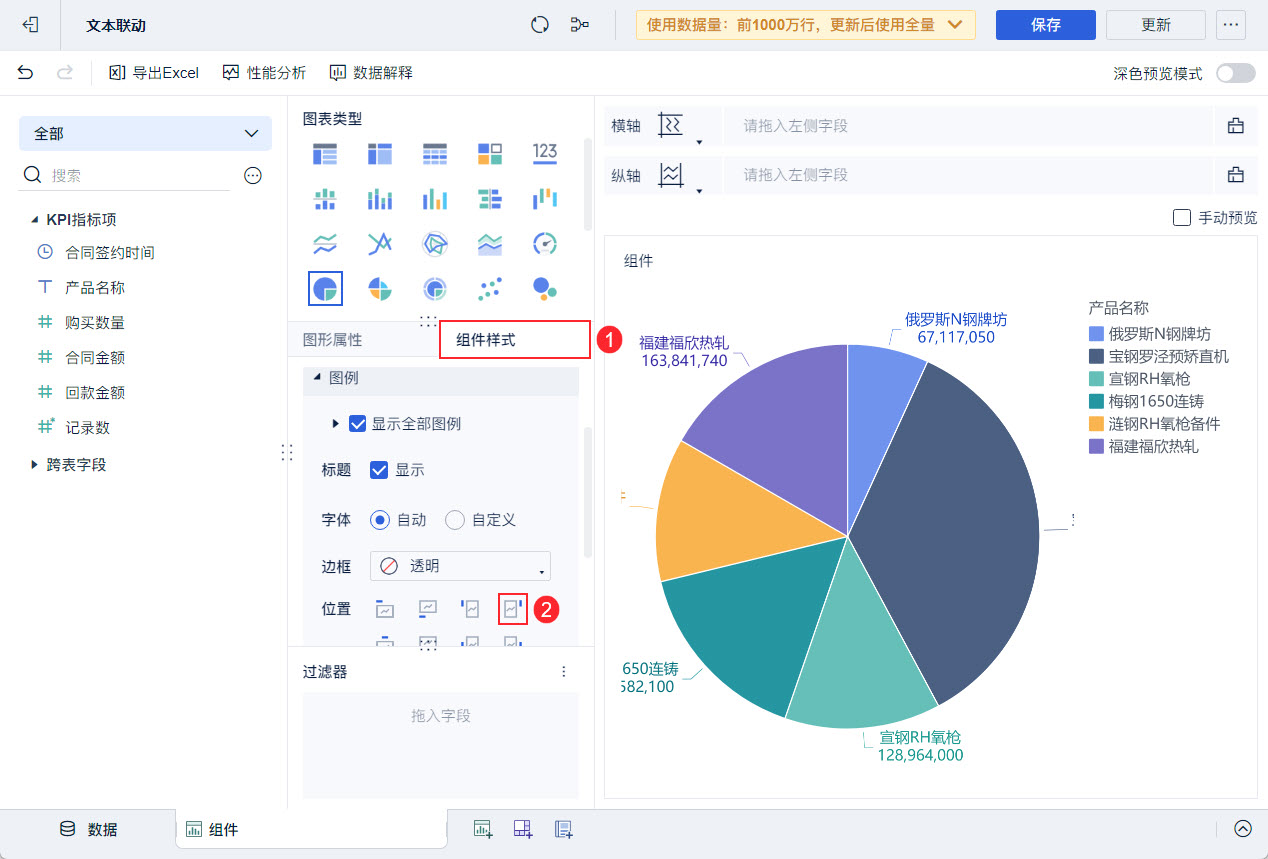The image size is (1268, 859).
Task: Click 福建福欣热轧 purple legend swatch
Action: pyautogui.click(x=1097, y=446)
